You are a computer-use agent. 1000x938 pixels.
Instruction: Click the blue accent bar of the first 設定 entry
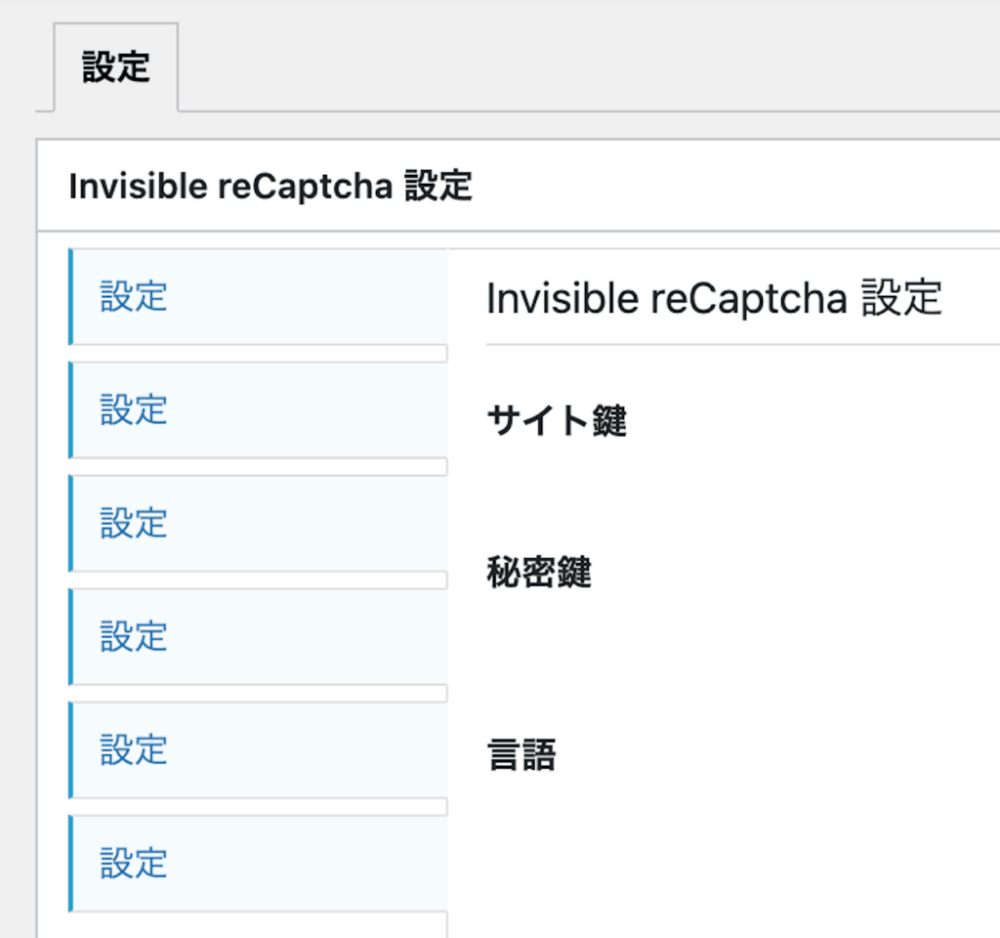tap(70, 297)
